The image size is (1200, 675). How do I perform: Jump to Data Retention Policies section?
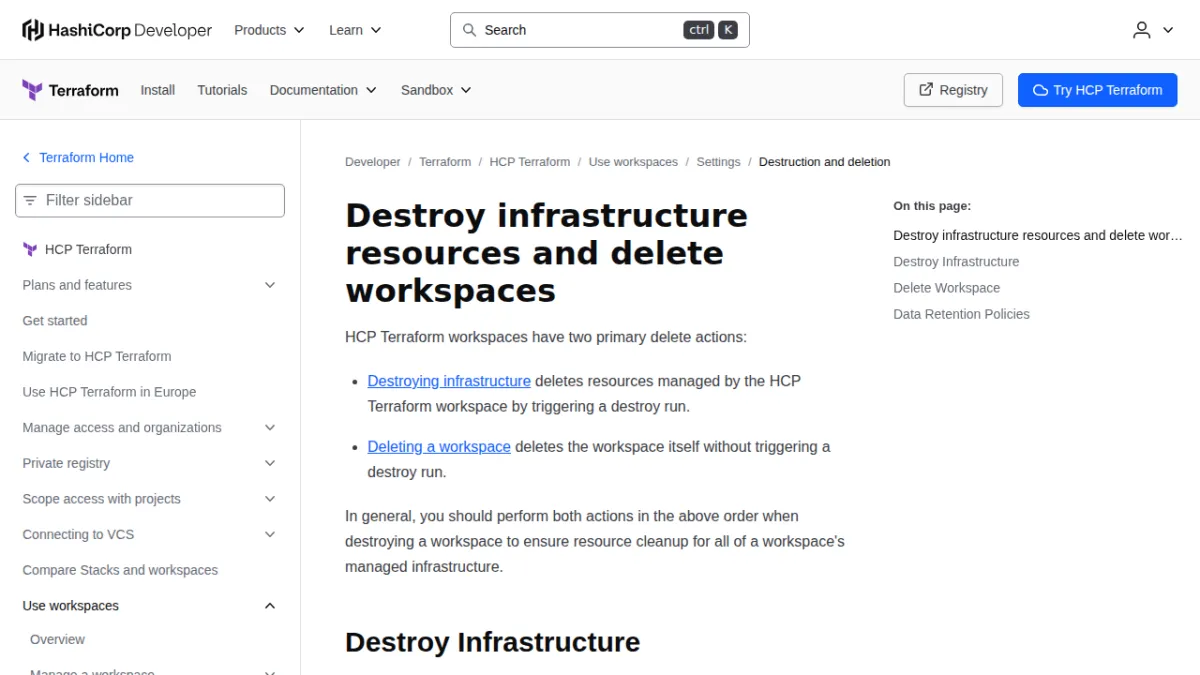tap(961, 314)
